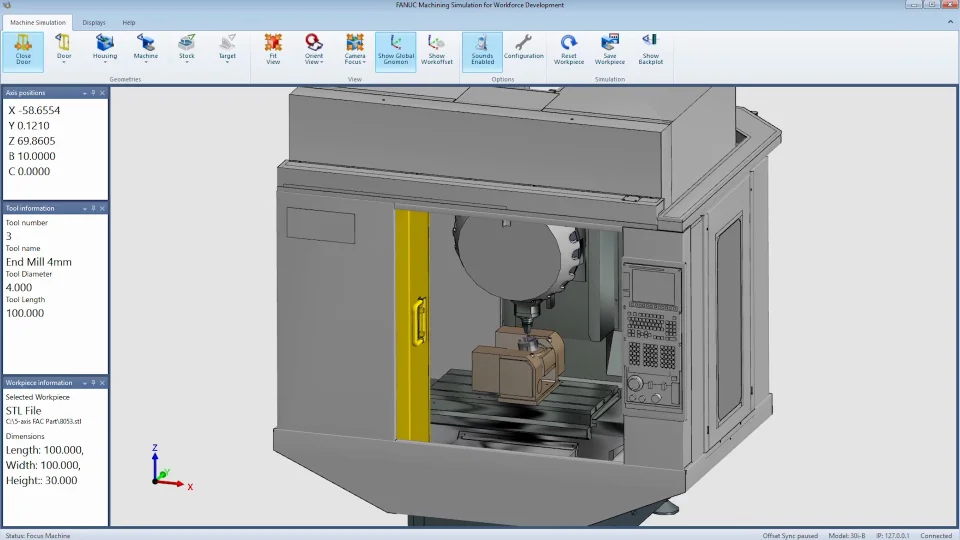Open Workpiece information panel options arrow
This screenshot has height=540, width=960.
point(84,382)
